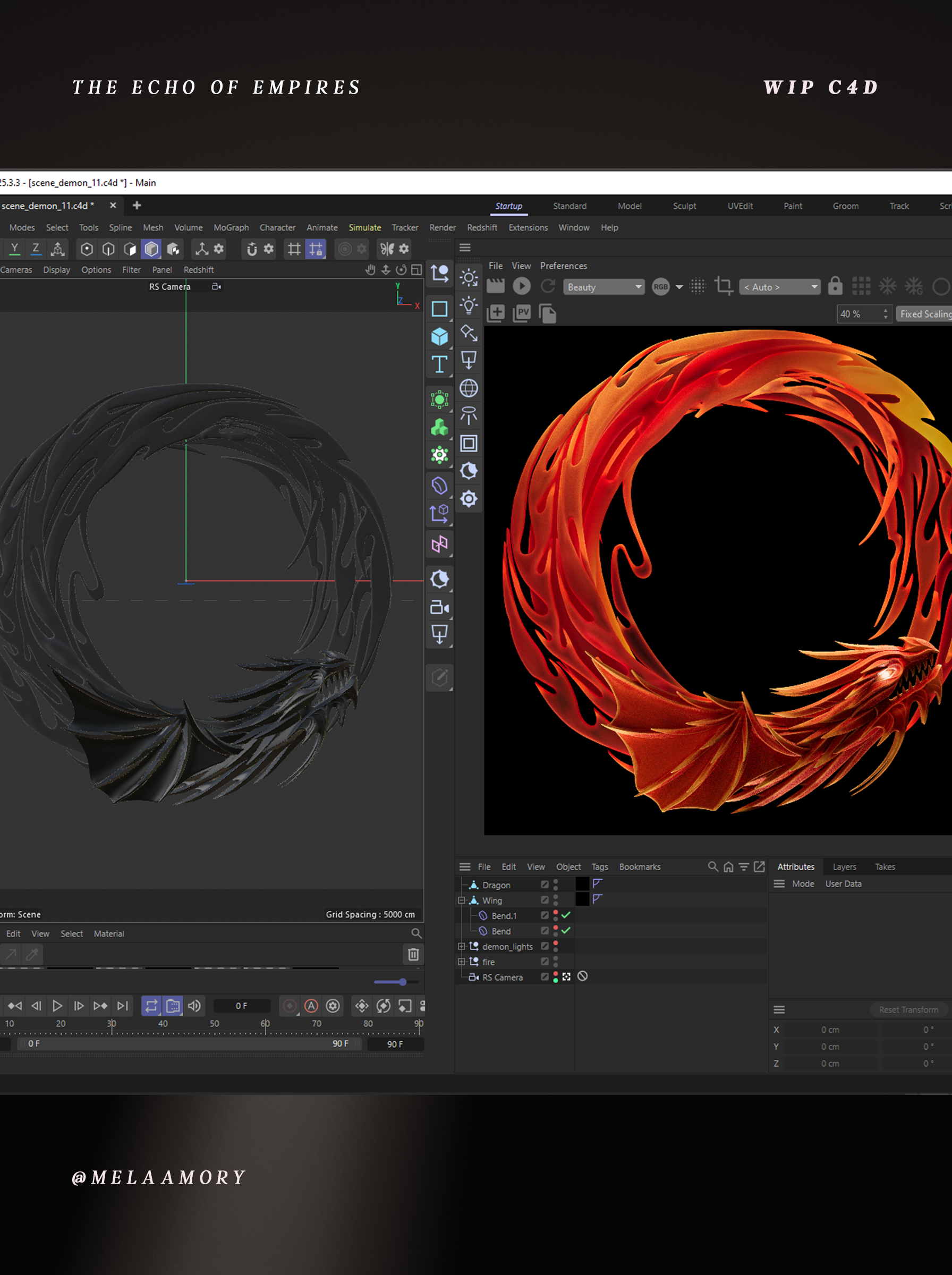Go to the end of animation
Screen dimensions: 952x1275
122,1006
